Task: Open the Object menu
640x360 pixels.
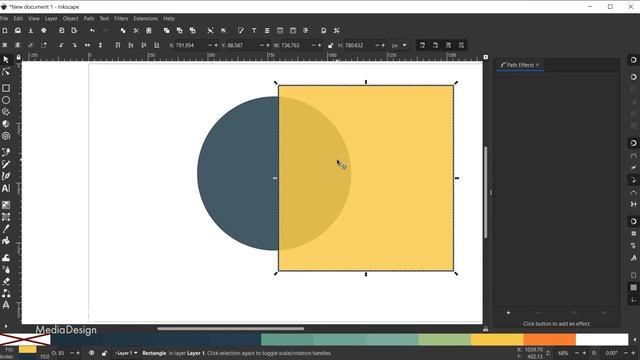Action: click(70, 18)
